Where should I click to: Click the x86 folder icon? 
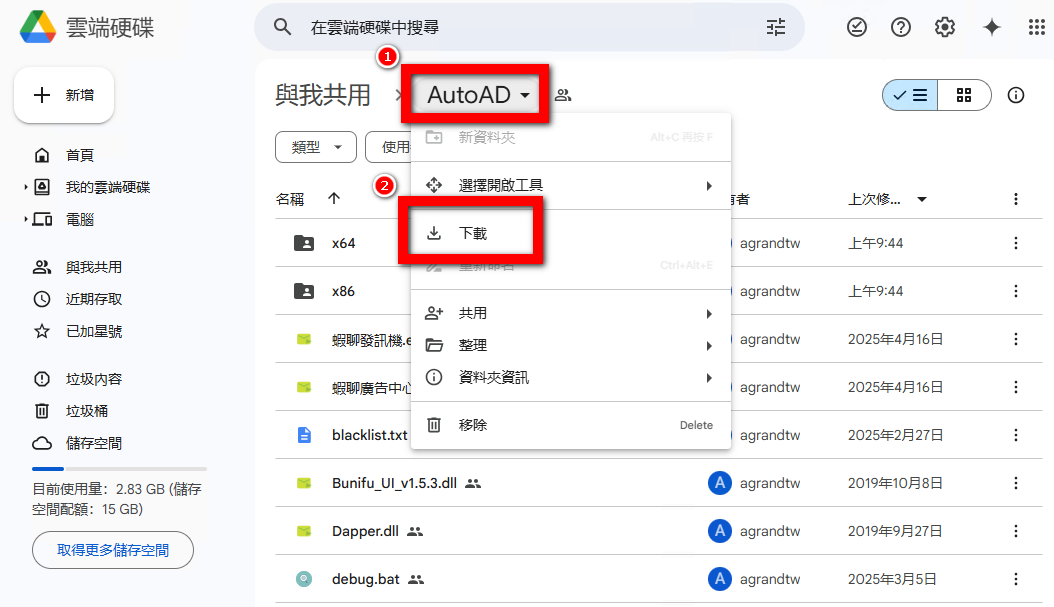(304, 291)
